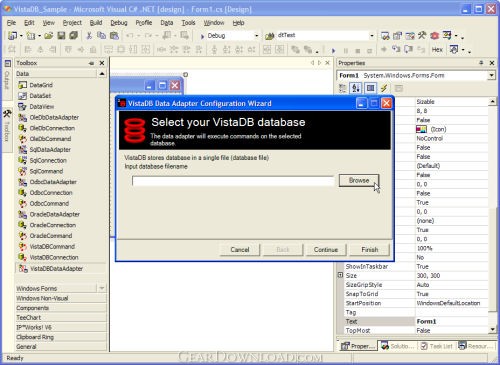Switch to the Task List tab
Viewport: 500px width, 365px height.
[436, 346]
